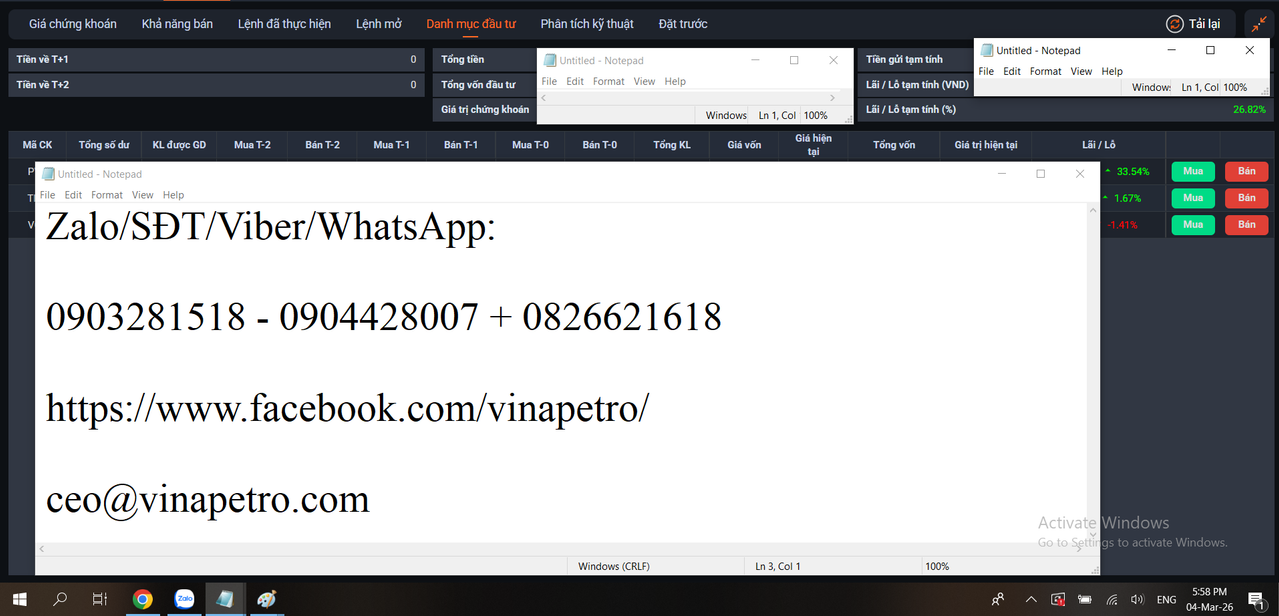
Task: Click the 26.82% profit percentage value
Action: (1249, 109)
